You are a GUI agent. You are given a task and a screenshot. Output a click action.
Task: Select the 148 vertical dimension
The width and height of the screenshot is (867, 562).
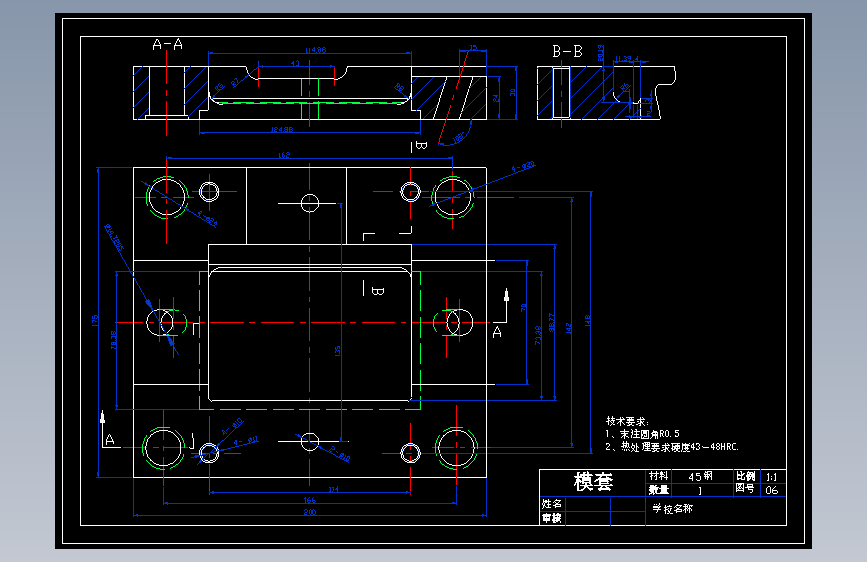pos(587,320)
